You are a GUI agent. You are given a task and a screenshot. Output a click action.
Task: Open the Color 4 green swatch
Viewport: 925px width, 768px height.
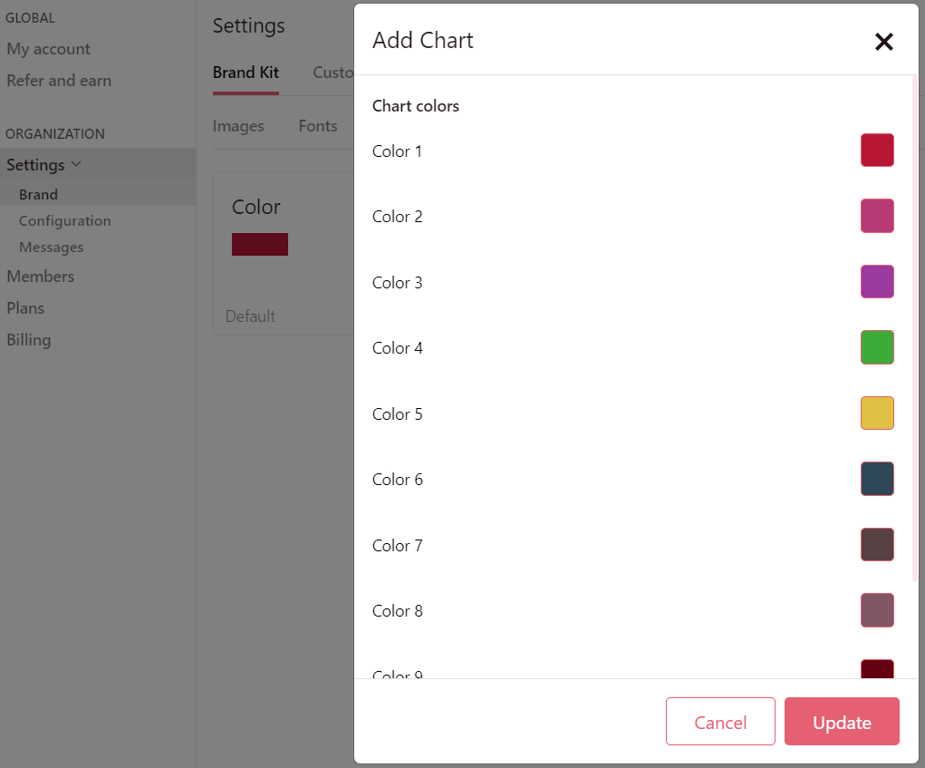(877, 347)
